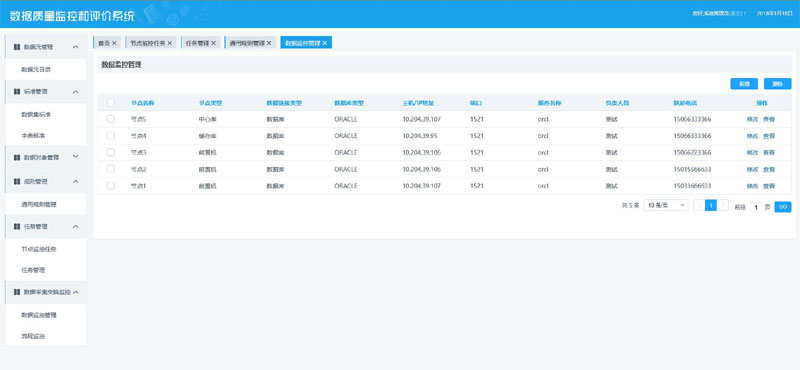Click 查看 for row 节点1
800x370 pixels.
click(x=768, y=186)
